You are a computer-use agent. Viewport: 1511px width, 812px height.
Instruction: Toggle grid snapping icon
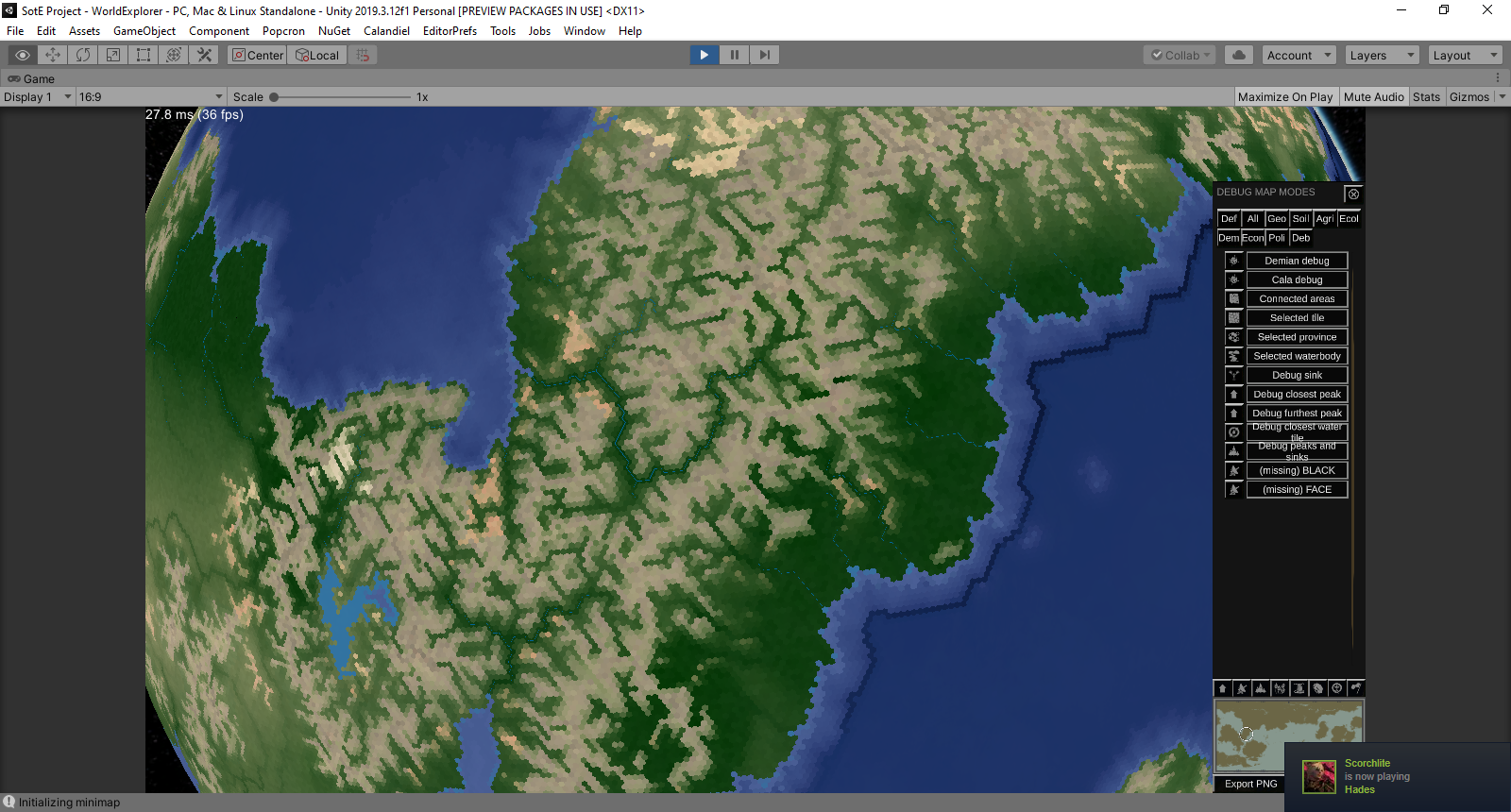click(363, 55)
